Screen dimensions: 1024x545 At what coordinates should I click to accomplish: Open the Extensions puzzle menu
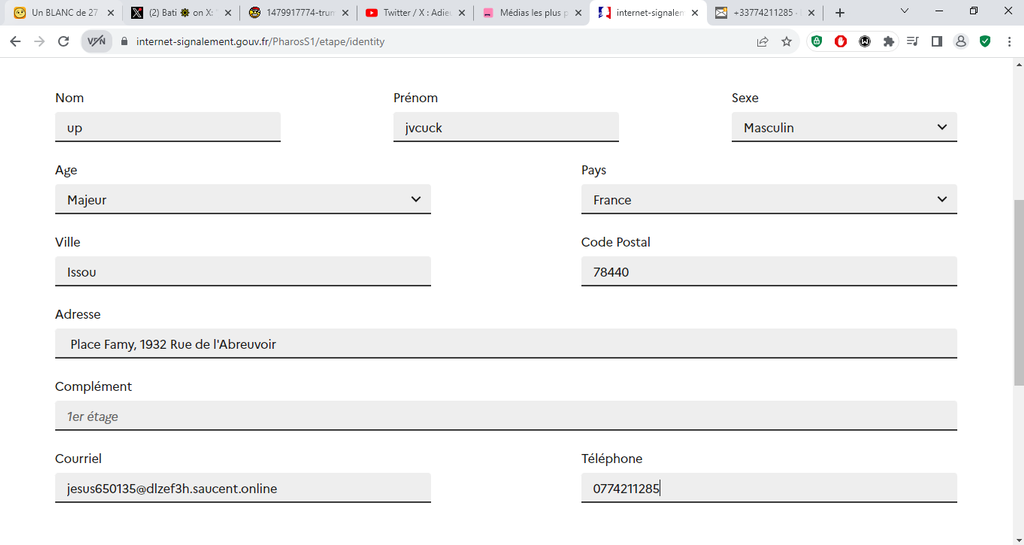click(888, 41)
